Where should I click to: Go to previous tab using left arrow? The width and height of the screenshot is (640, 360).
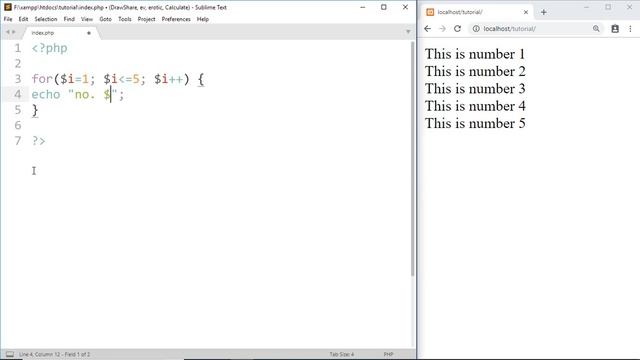7,32
